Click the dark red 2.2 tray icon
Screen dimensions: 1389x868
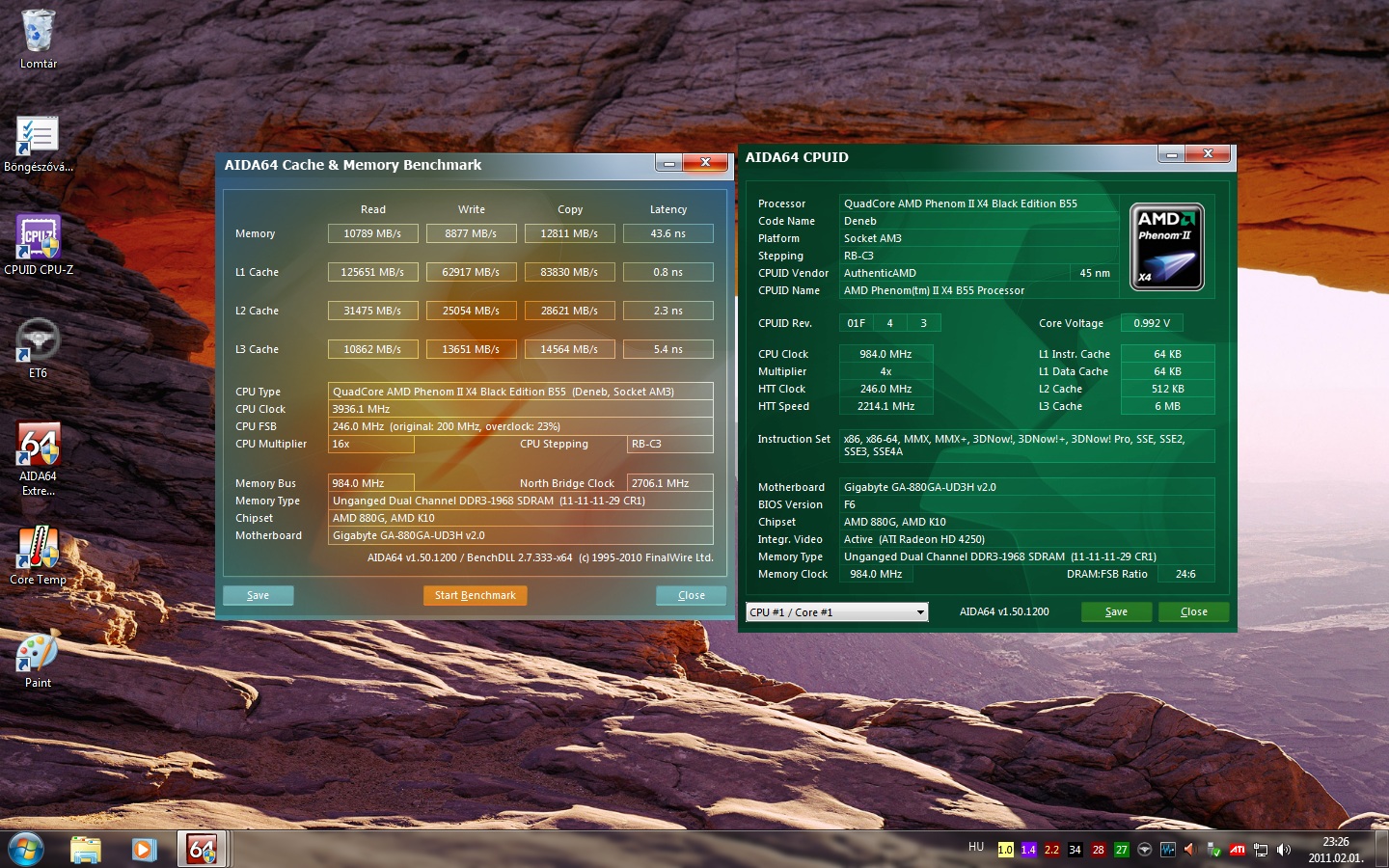(1051, 850)
